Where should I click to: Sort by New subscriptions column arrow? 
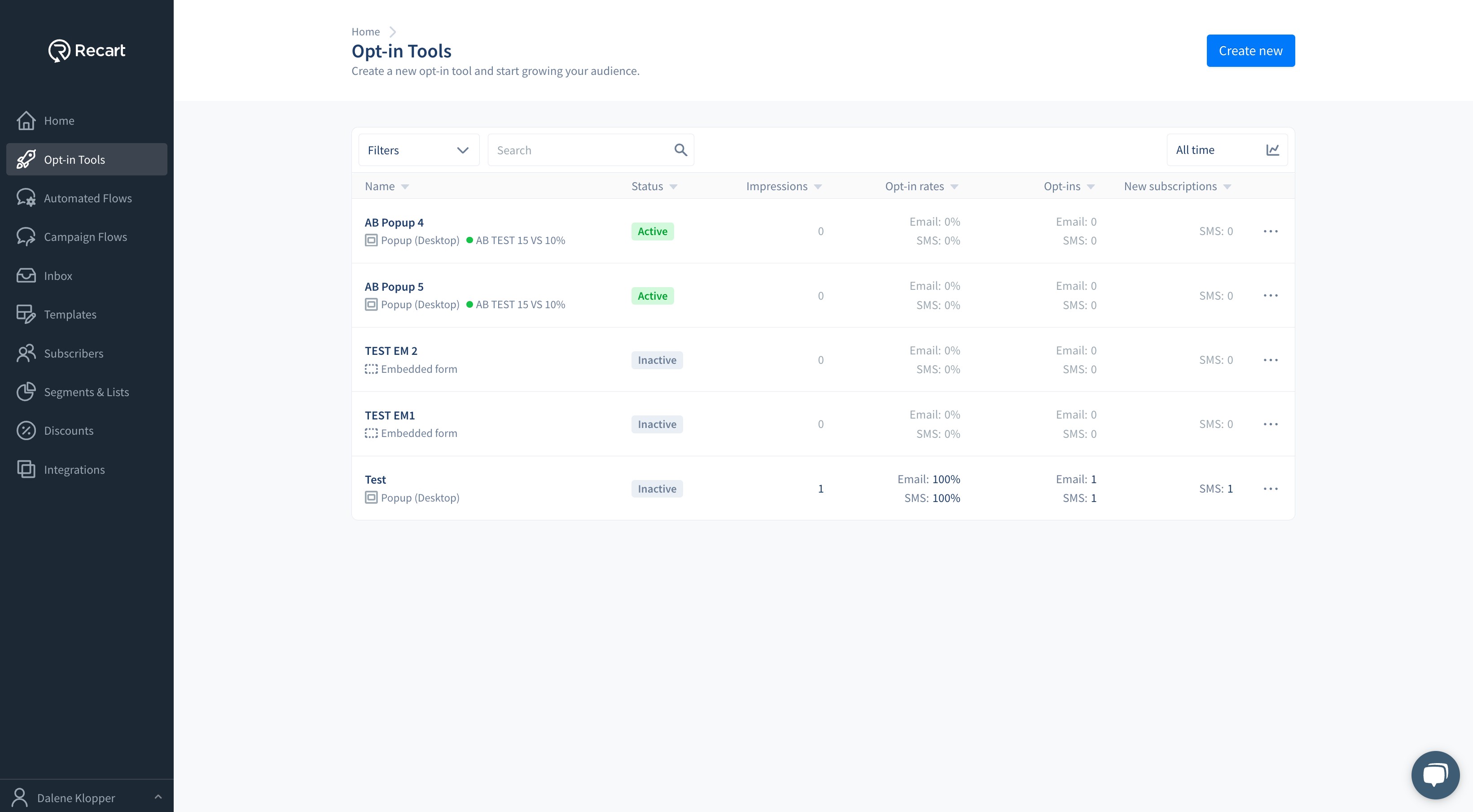(x=1227, y=187)
